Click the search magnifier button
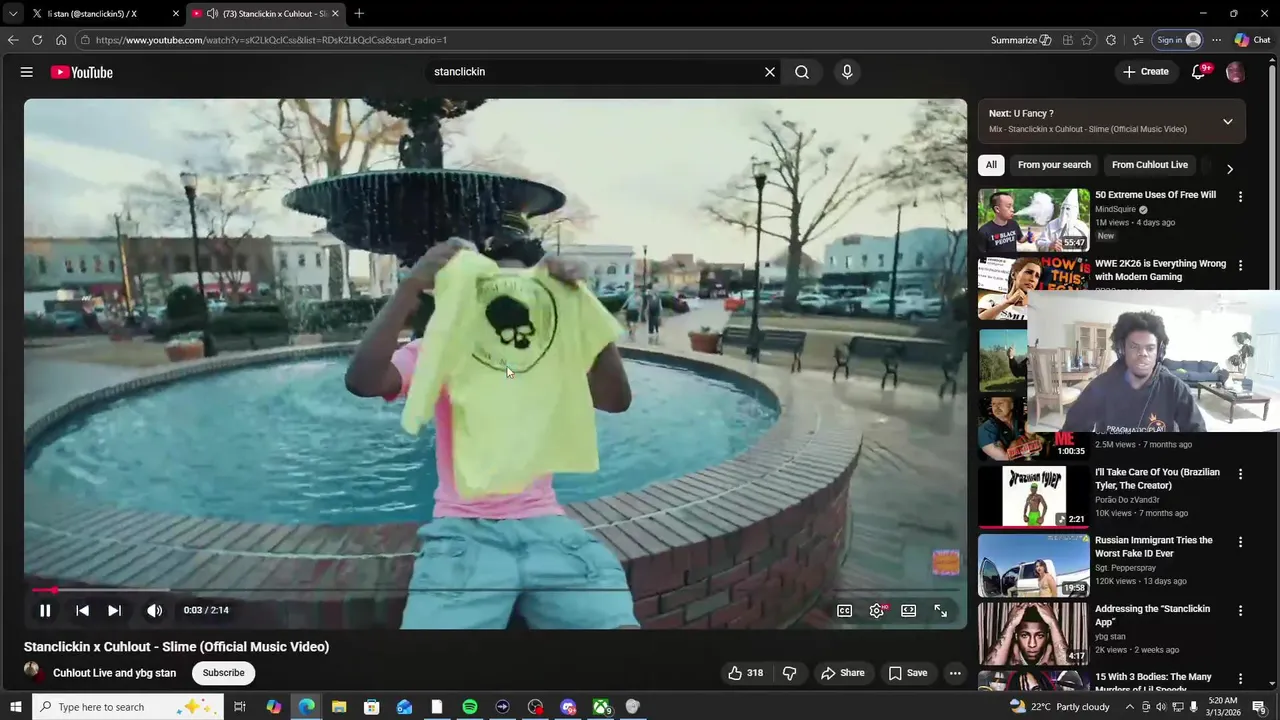This screenshot has width=1280, height=720. (802, 72)
